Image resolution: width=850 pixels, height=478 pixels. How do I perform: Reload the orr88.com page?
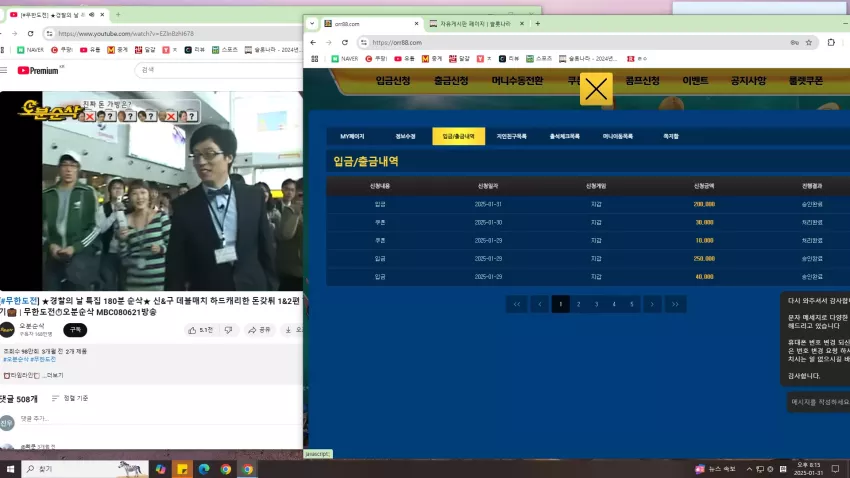(x=345, y=42)
